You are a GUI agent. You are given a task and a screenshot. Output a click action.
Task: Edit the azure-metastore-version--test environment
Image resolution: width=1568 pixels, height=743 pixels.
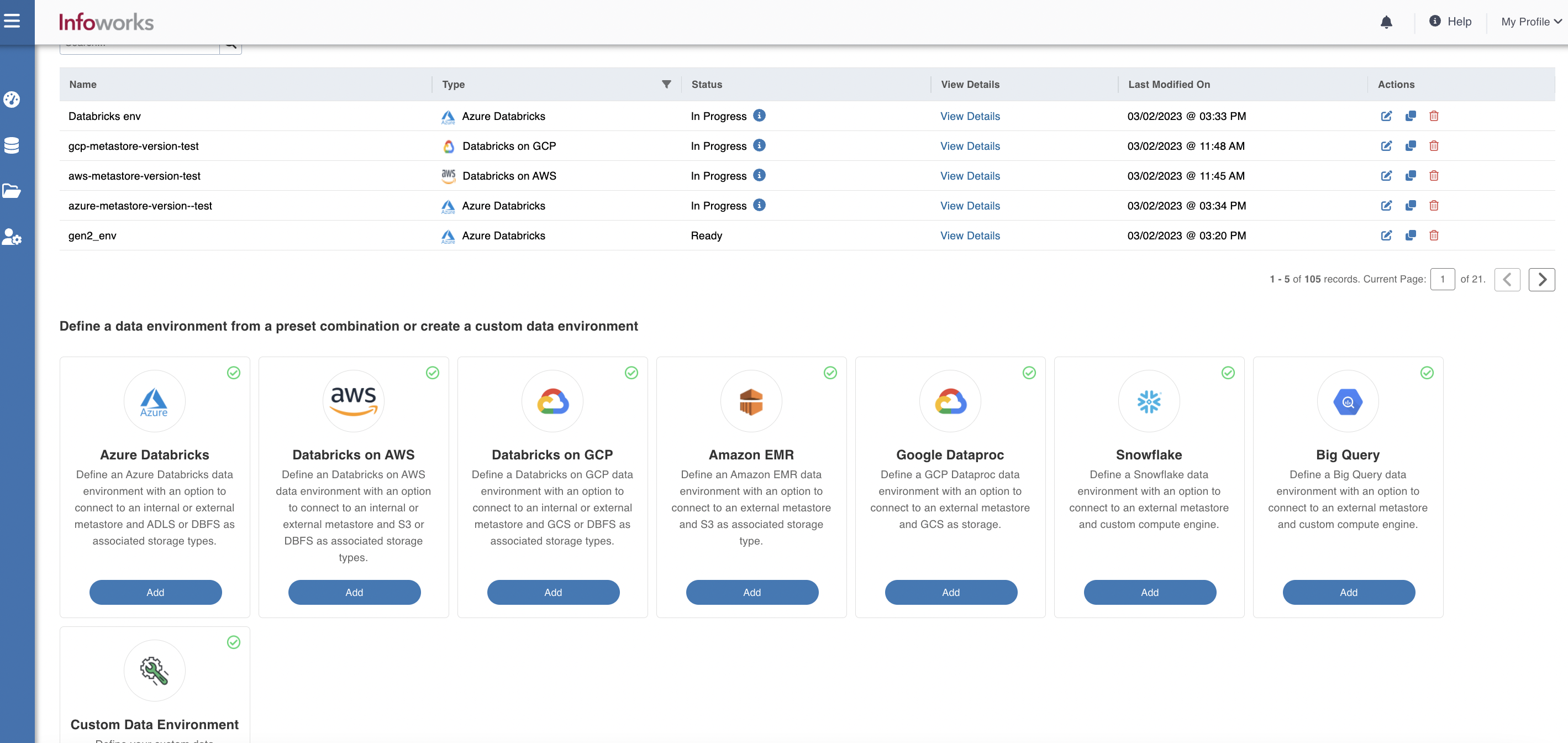[x=1386, y=205]
